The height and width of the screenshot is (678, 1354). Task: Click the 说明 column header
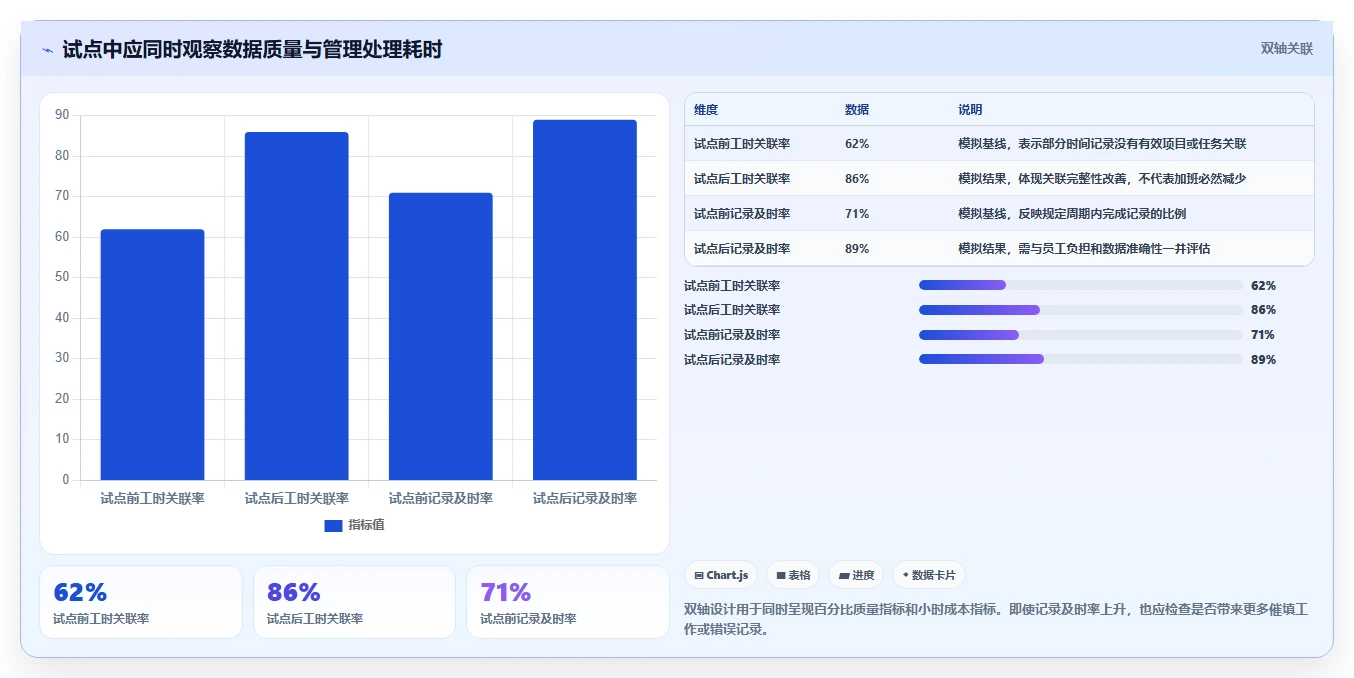pyautogui.click(x=970, y=110)
